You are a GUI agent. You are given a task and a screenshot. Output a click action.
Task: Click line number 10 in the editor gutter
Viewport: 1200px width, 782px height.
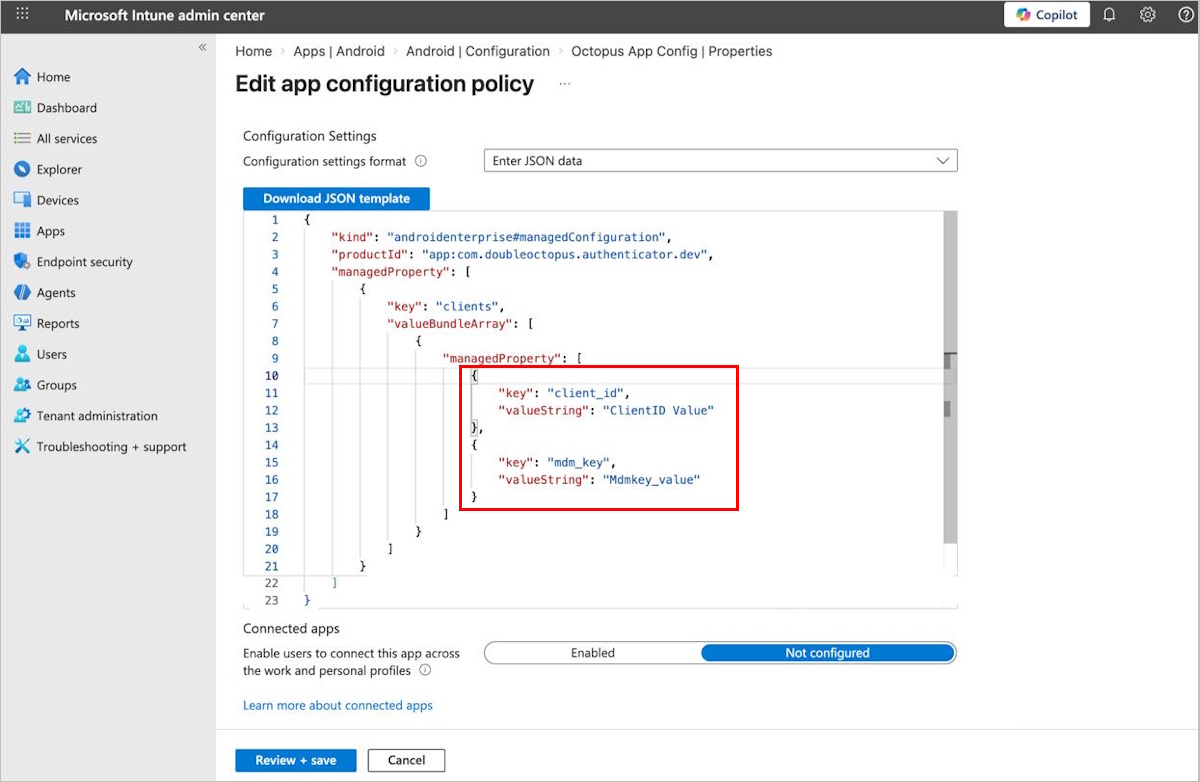[x=272, y=376]
